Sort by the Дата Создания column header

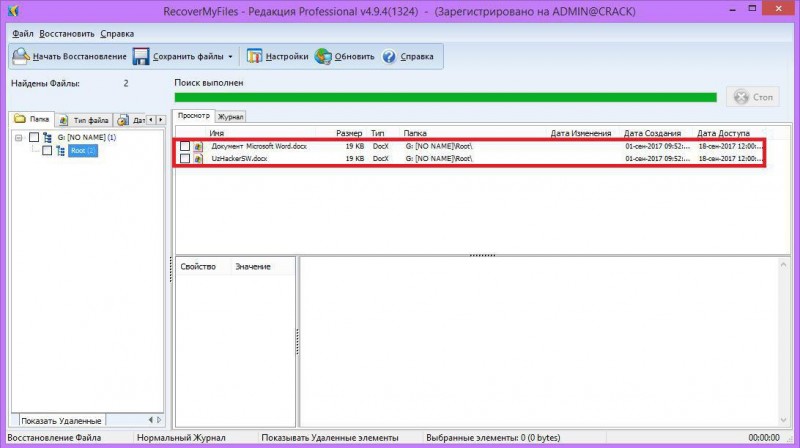(652, 133)
